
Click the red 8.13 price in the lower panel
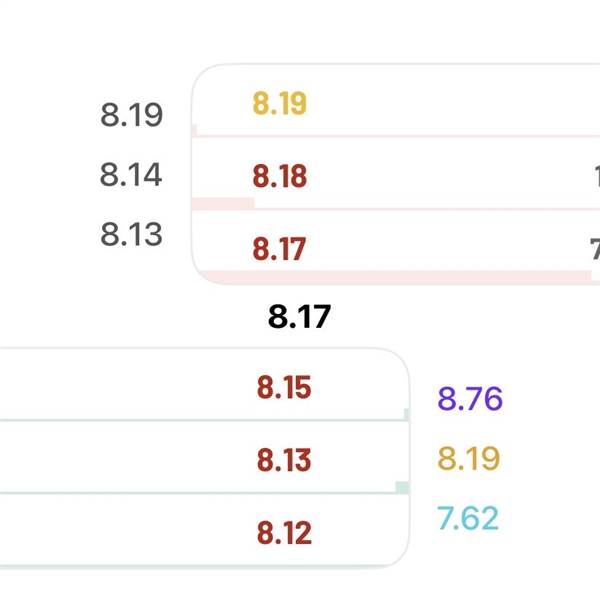click(x=284, y=460)
